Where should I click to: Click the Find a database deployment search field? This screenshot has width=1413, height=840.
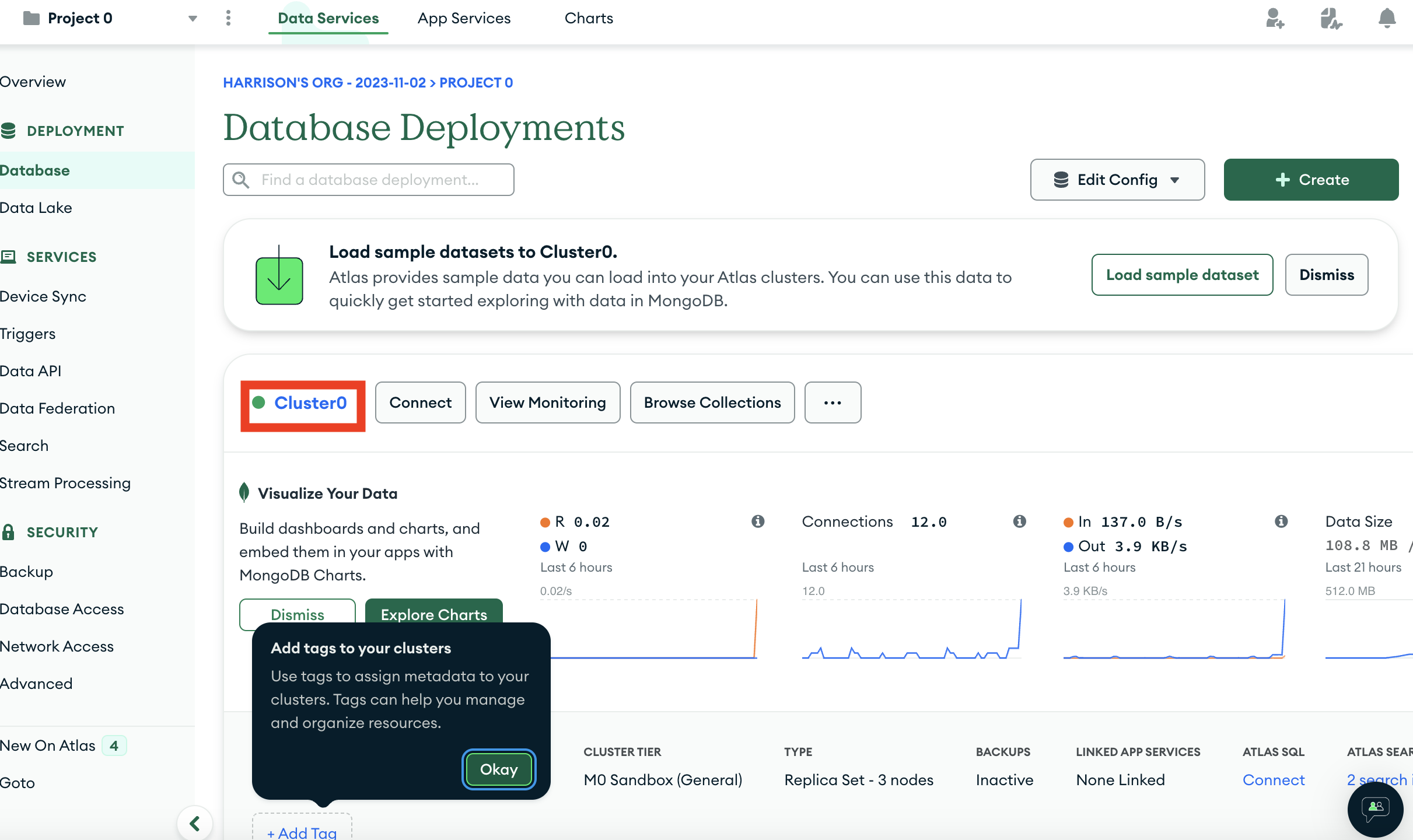368,179
